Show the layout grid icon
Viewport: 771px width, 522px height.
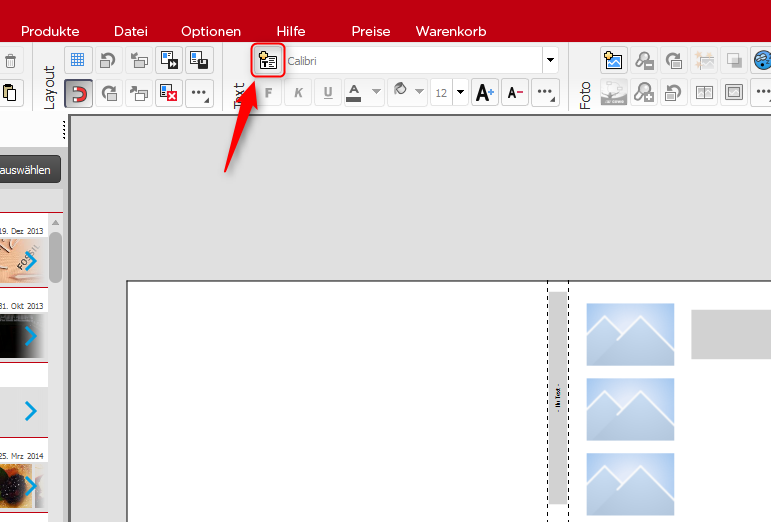[78, 60]
